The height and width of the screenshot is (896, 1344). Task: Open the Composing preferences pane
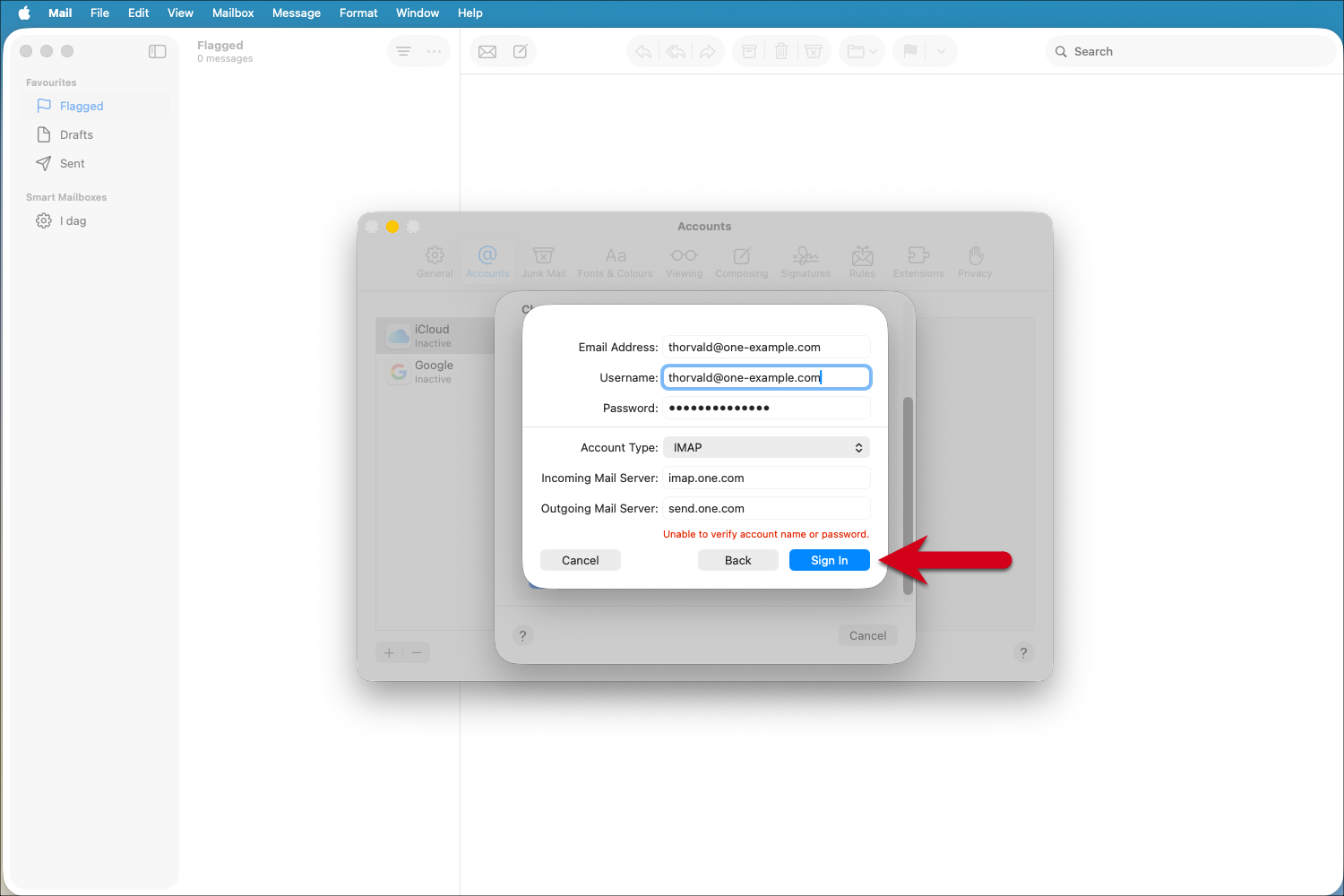pyautogui.click(x=741, y=262)
